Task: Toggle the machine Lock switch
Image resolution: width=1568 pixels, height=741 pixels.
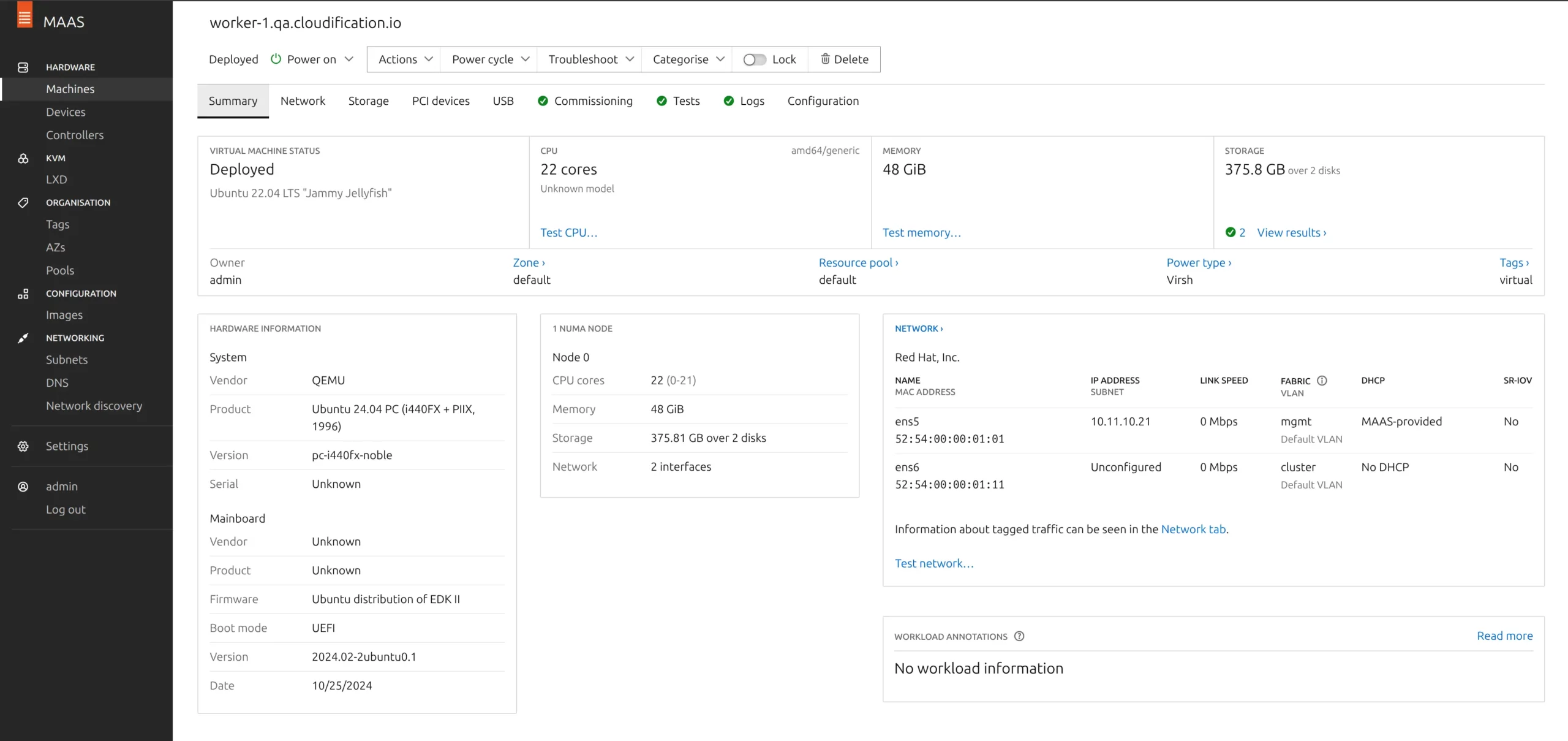Action: (755, 59)
